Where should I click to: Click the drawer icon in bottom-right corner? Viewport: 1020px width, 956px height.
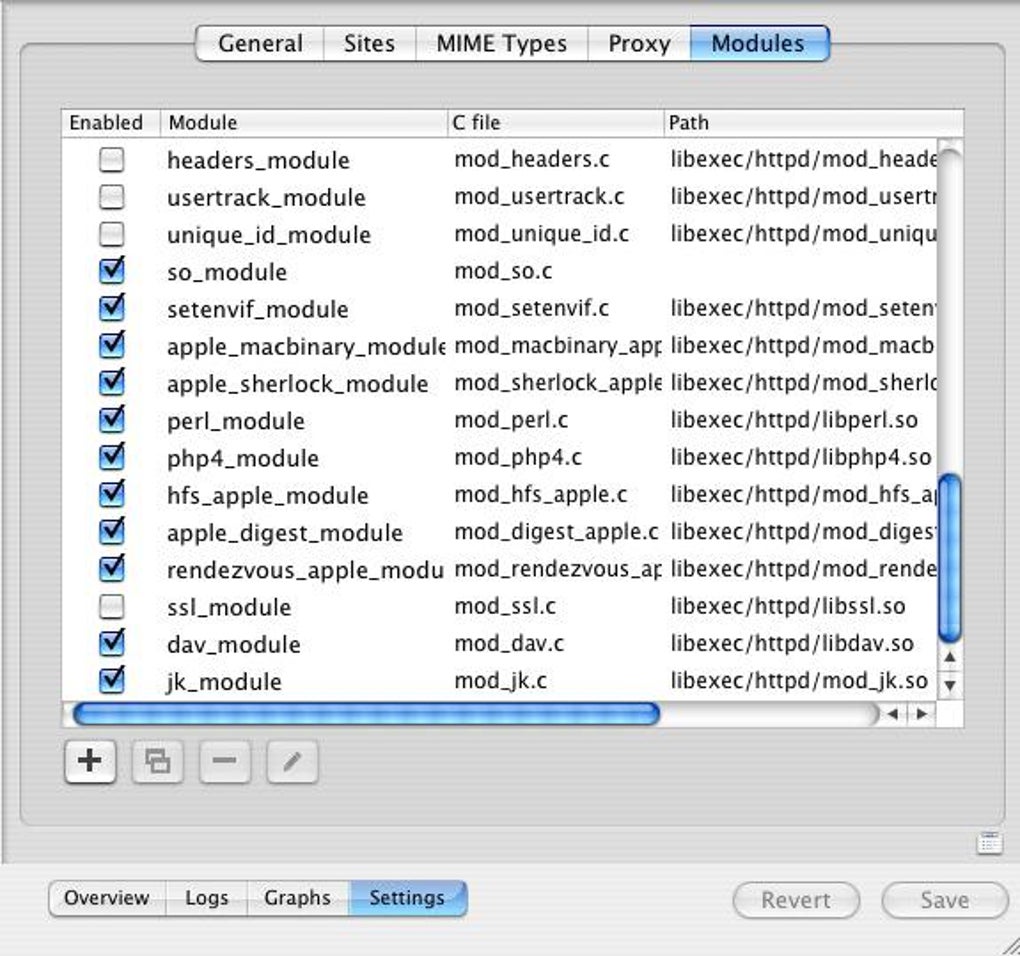coord(989,842)
